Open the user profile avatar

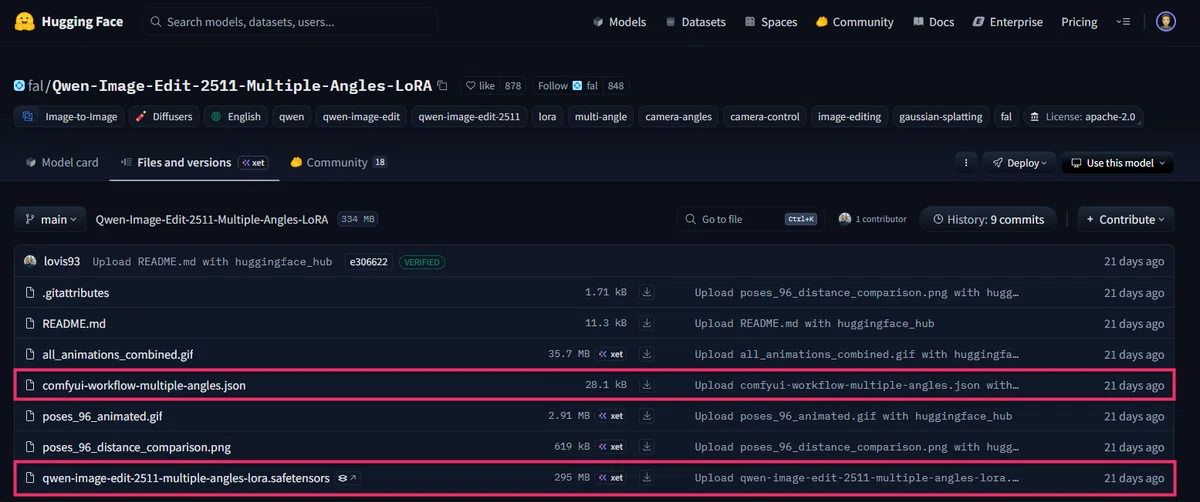(x=1166, y=22)
